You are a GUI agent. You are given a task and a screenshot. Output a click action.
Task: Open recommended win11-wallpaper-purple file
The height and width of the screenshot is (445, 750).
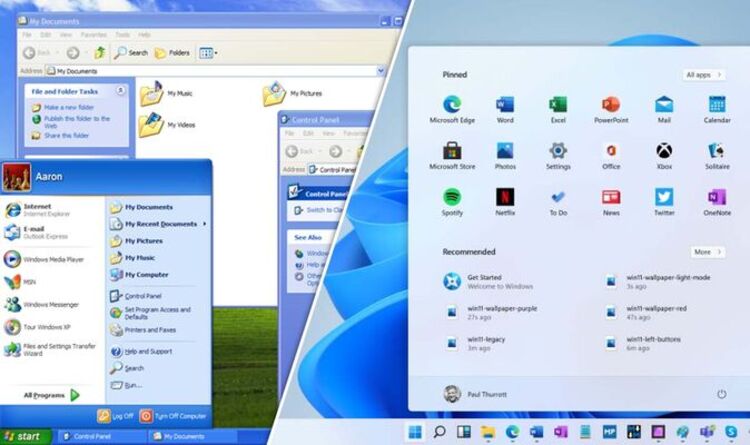coord(491,312)
